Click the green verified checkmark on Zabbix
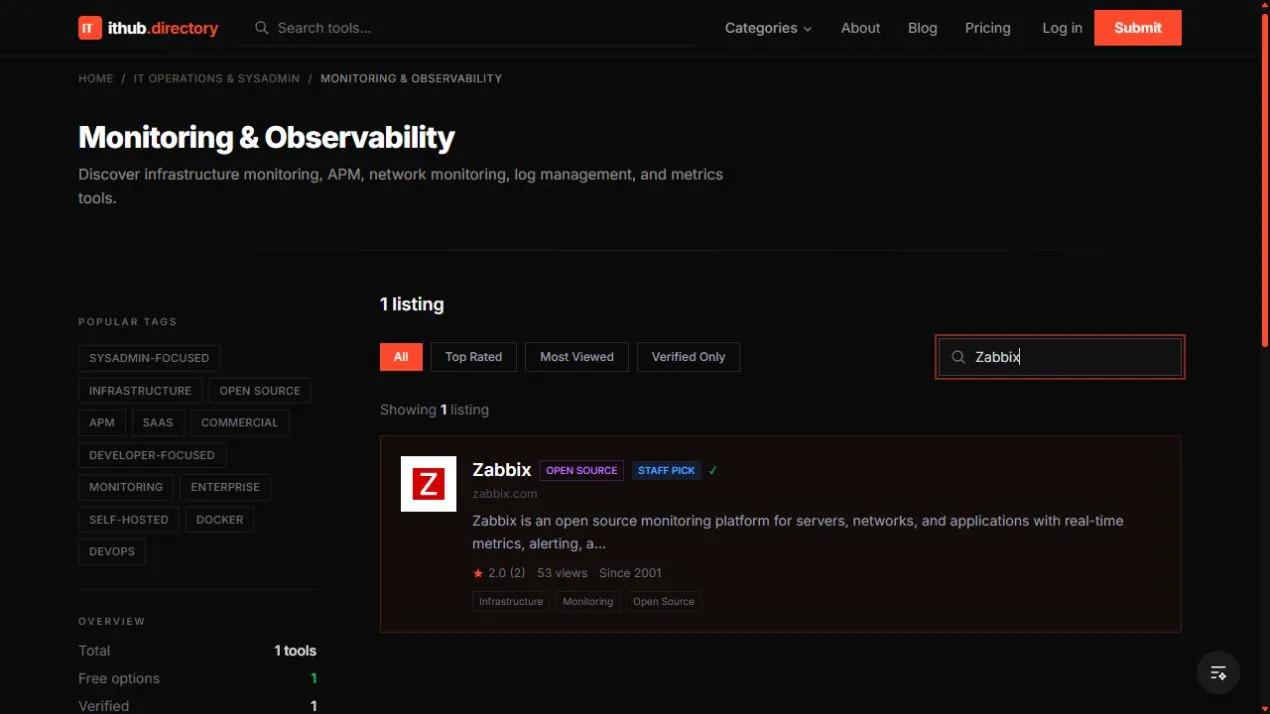 coord(713,470)
